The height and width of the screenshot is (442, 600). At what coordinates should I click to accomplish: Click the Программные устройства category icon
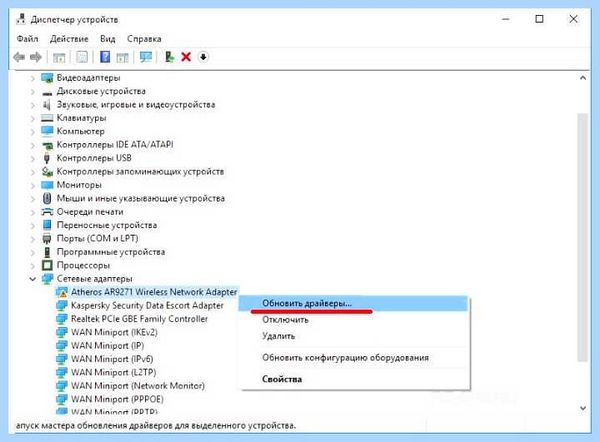47,252
